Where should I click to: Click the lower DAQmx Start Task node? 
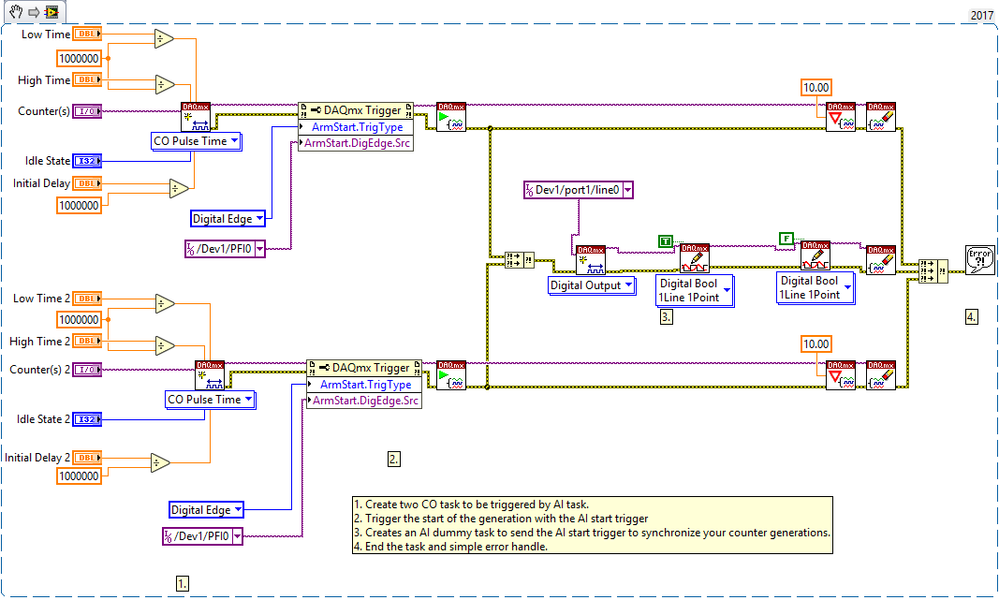point(451,375)
